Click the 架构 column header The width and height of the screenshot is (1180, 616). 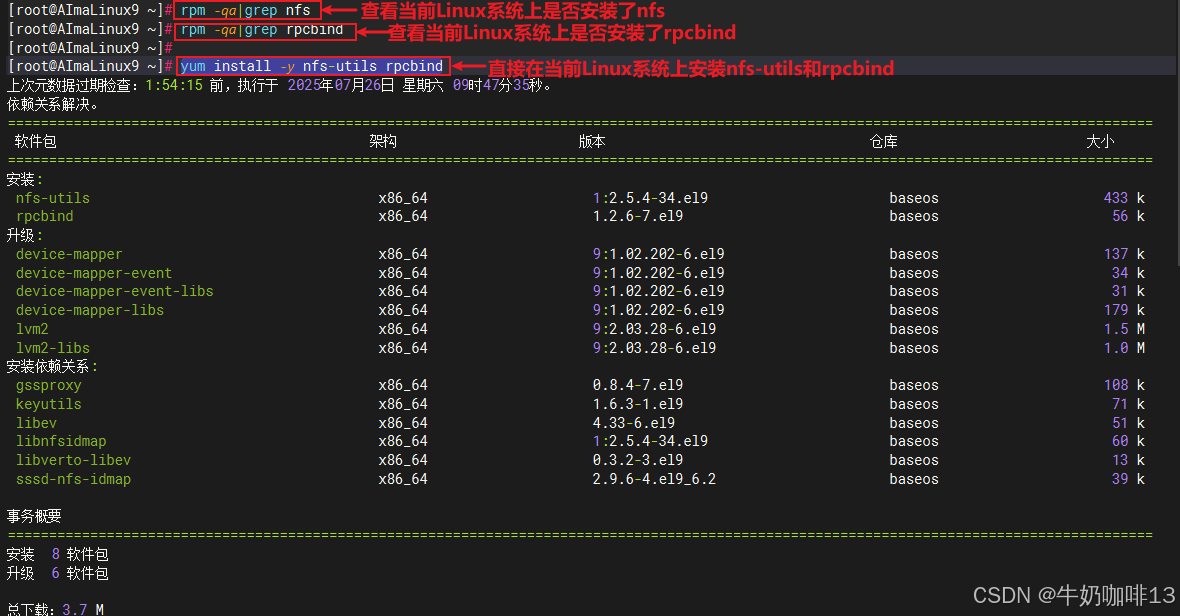383,141
